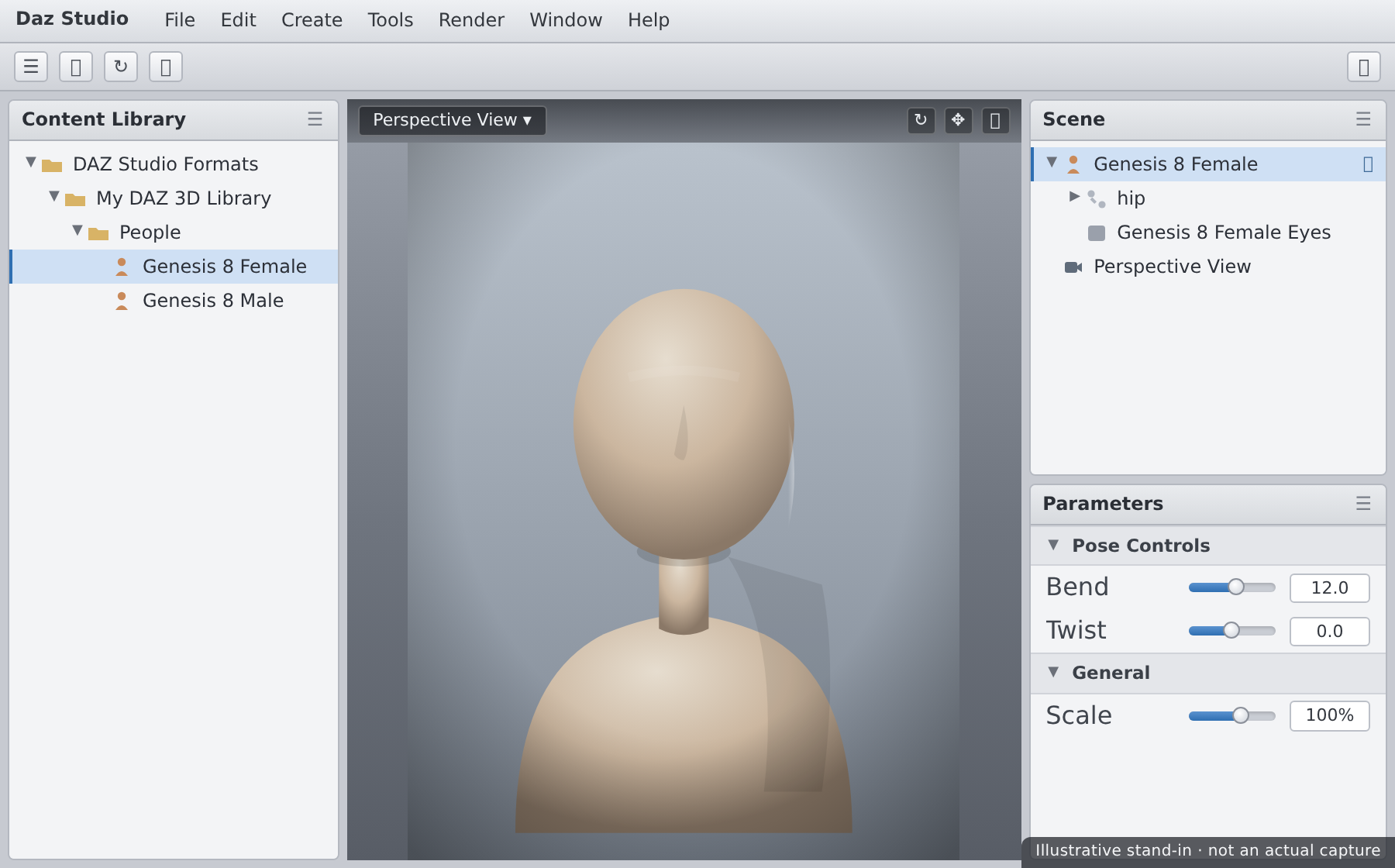Open the Create menu
This screenshot has width=1395, height=868.
tap(312, 20)
